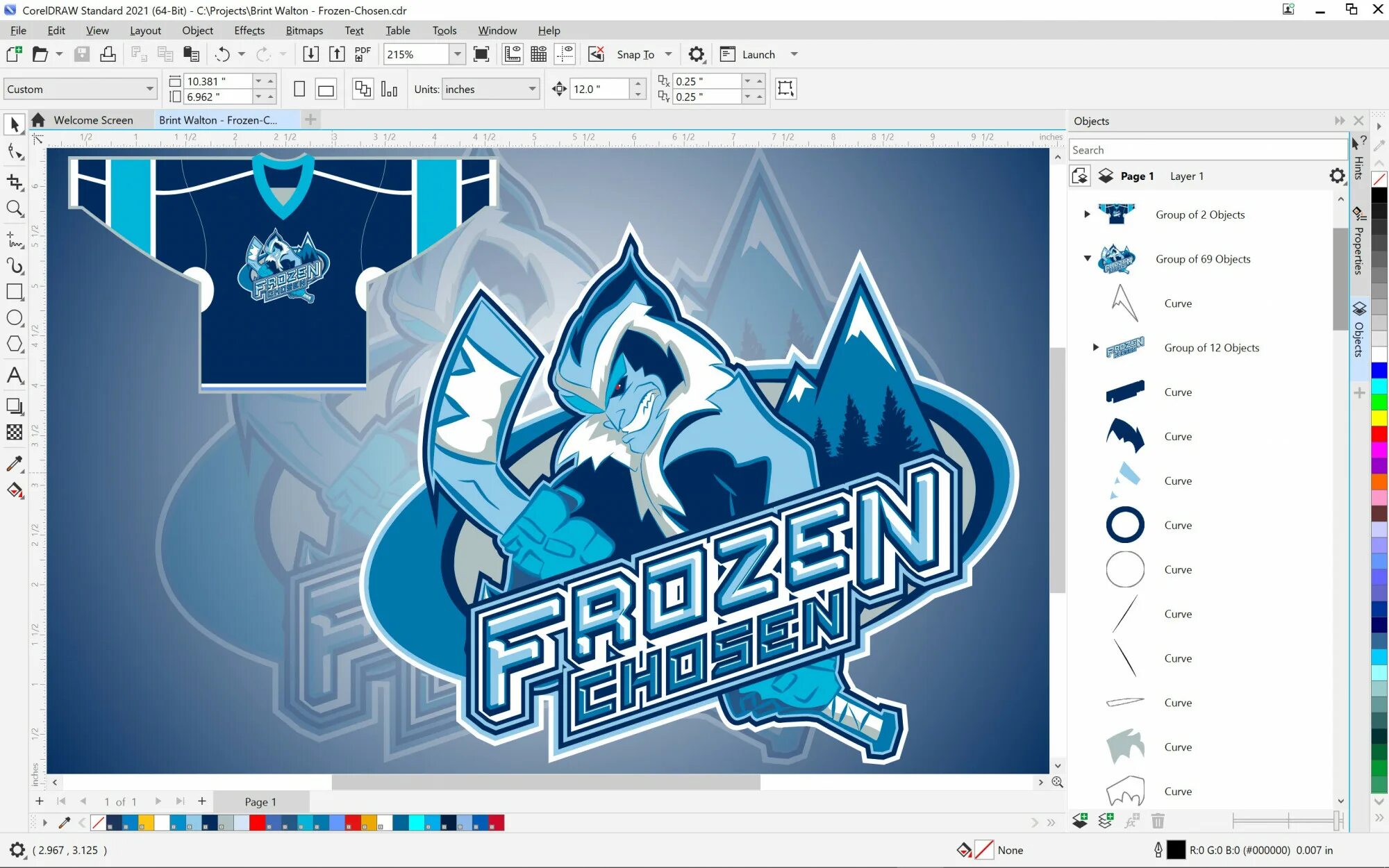The height and width of the screenshot is (868, 1389).
Task: Click the Import icon
Action: coord(311,54)
